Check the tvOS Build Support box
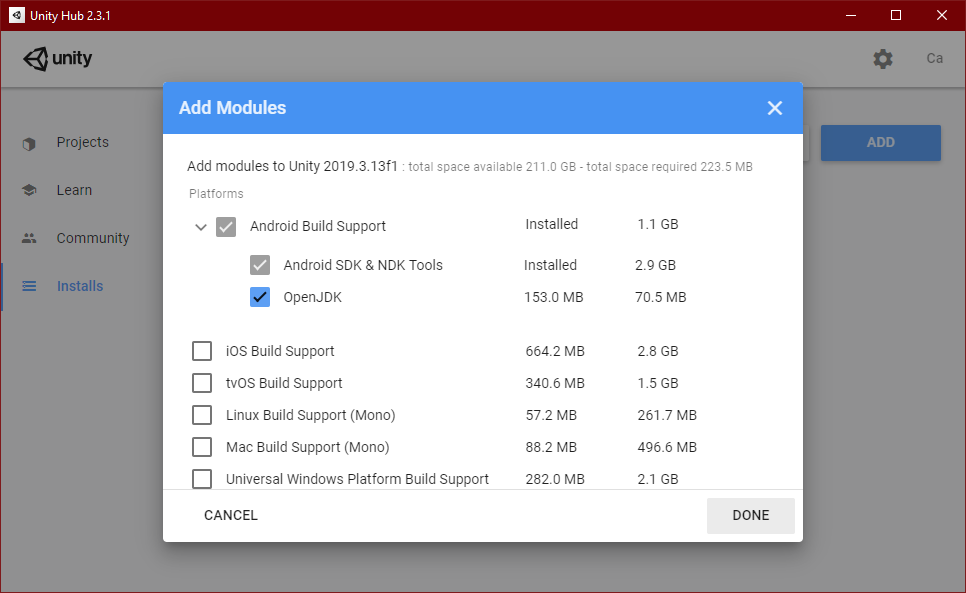The height and width of the screenshot is (593, 966). pos(202,383)
